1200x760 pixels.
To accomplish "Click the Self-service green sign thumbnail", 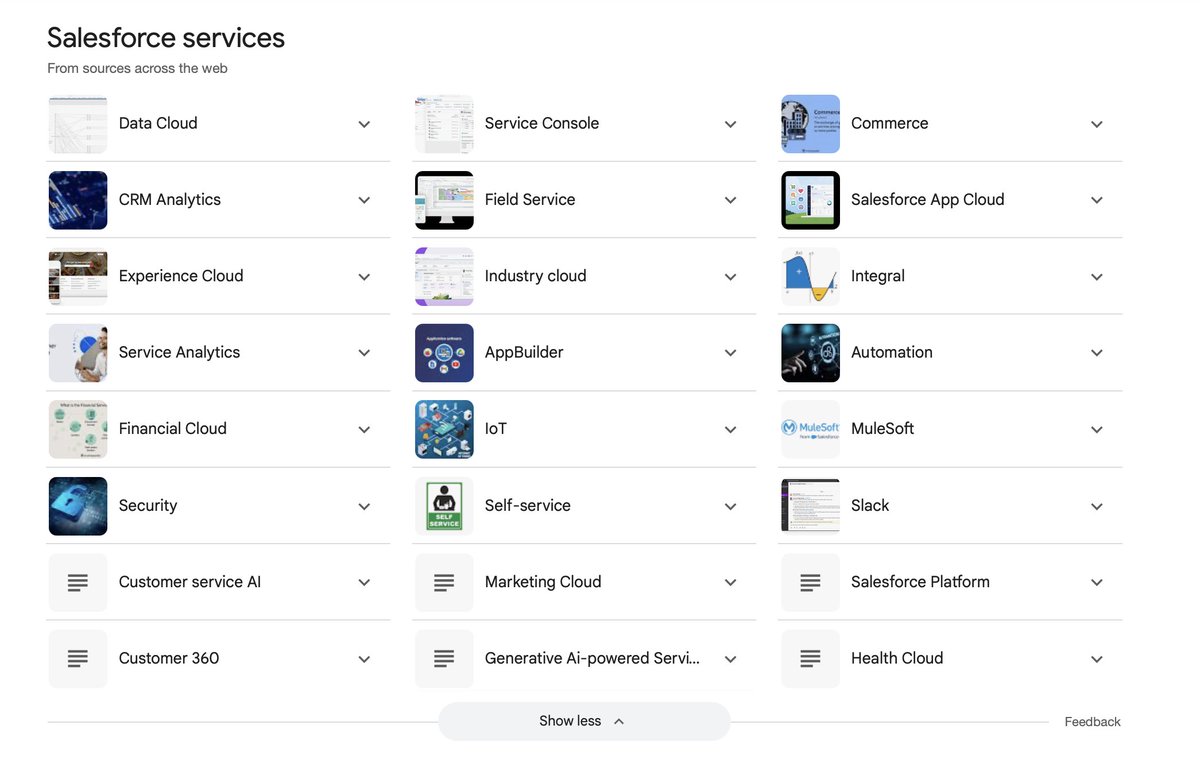I will click(x=444, y=506).
